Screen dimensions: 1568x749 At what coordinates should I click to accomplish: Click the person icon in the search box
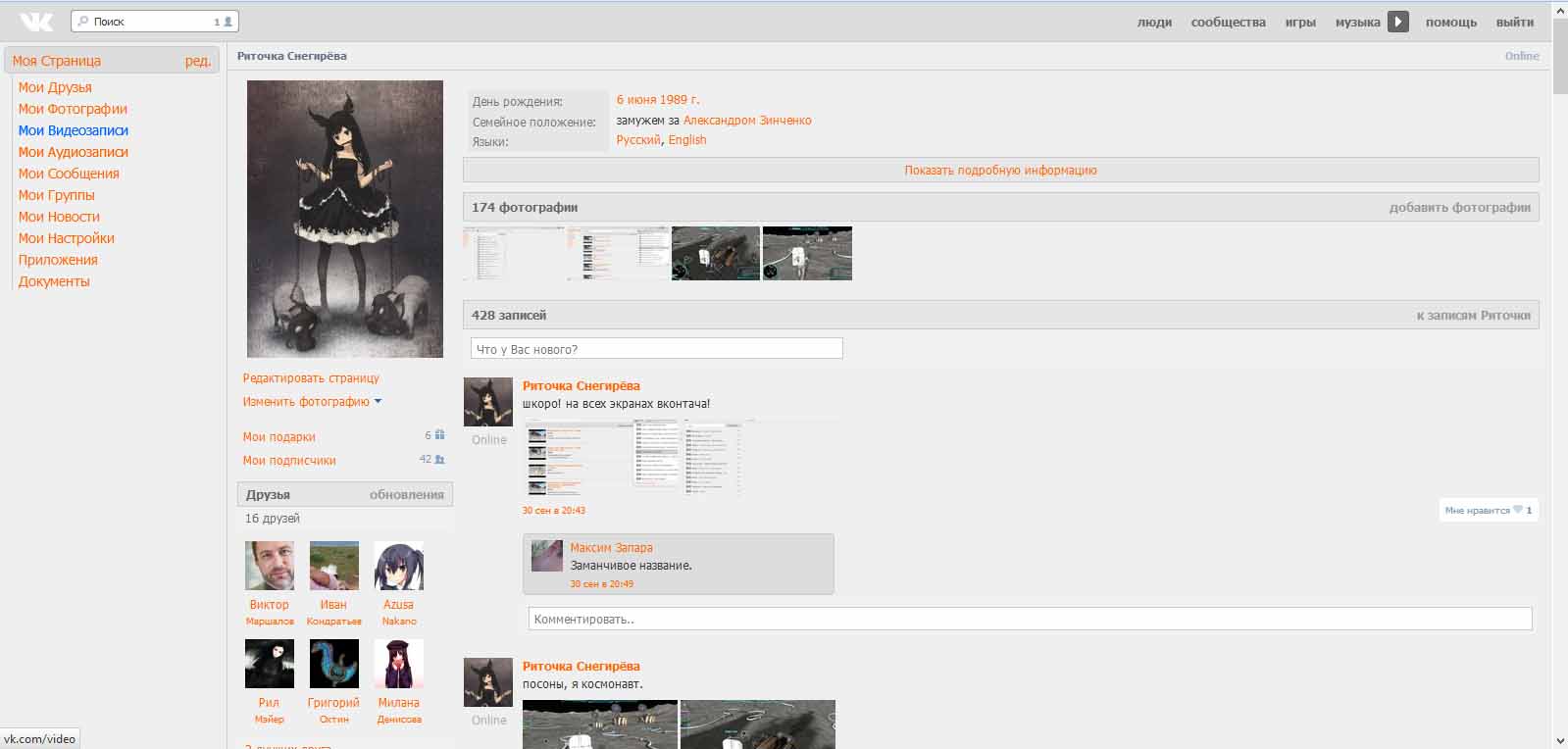[x=228, y=22]
